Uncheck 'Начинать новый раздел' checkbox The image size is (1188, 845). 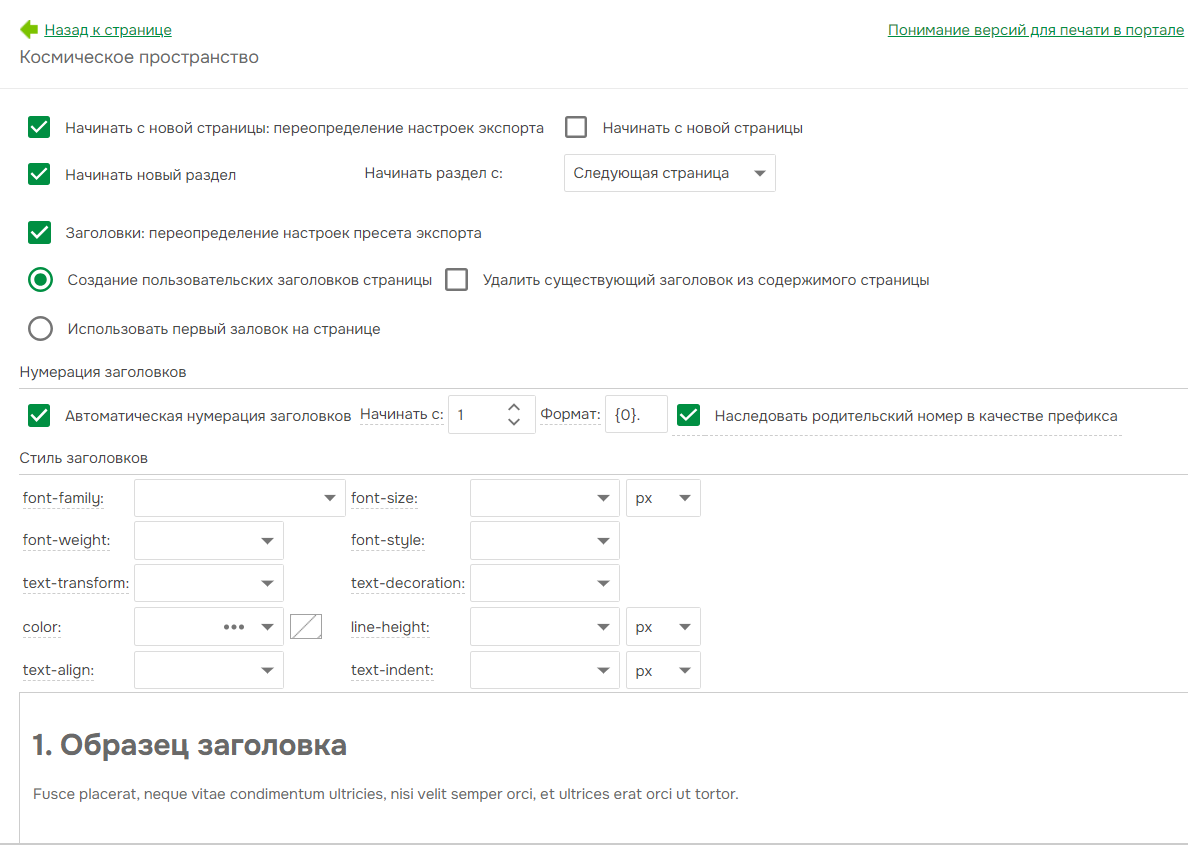tap(39, 174)
